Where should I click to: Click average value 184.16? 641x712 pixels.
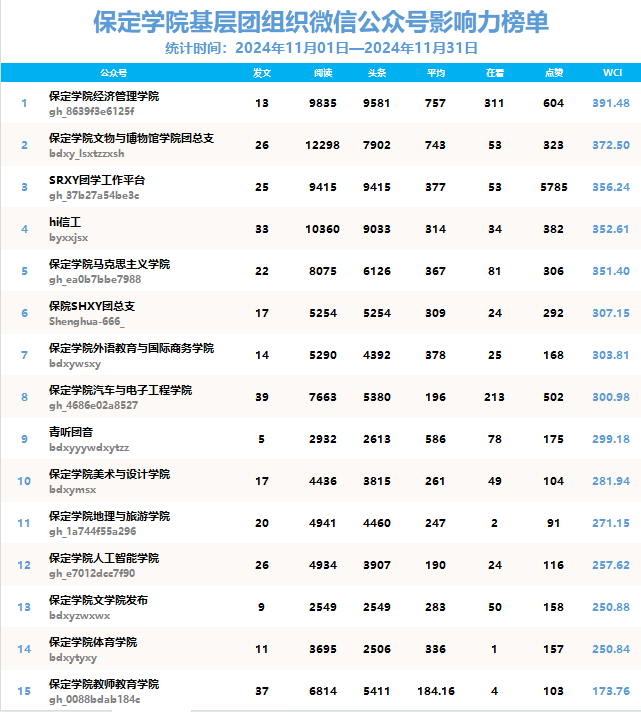tap(436, 691)
